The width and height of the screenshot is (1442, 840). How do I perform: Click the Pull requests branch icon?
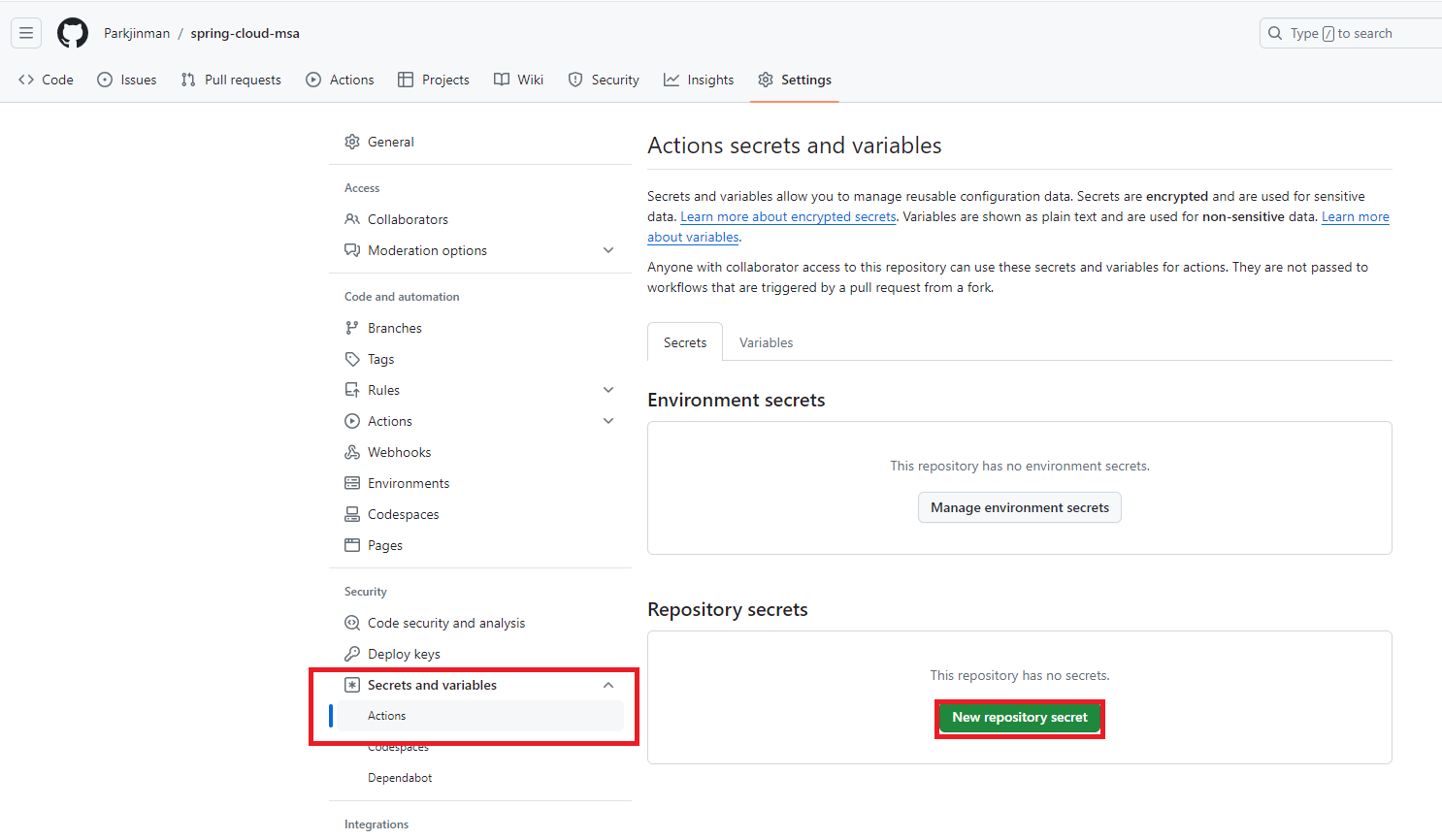(x=188, y=80)
